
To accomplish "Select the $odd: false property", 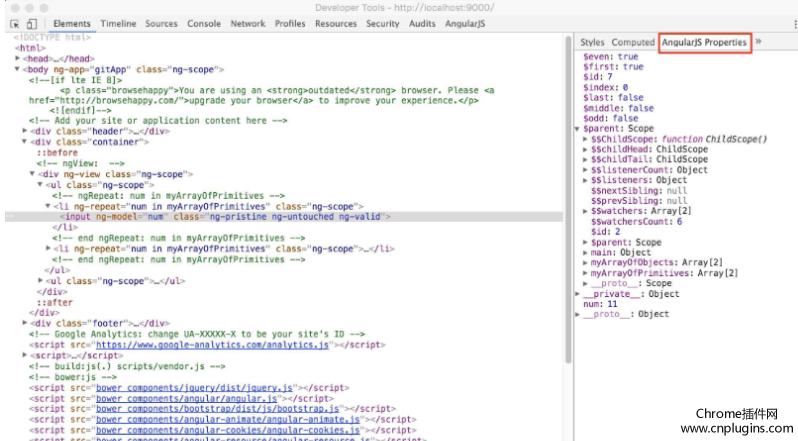I will pyautogui.click(x=610, y=119).
